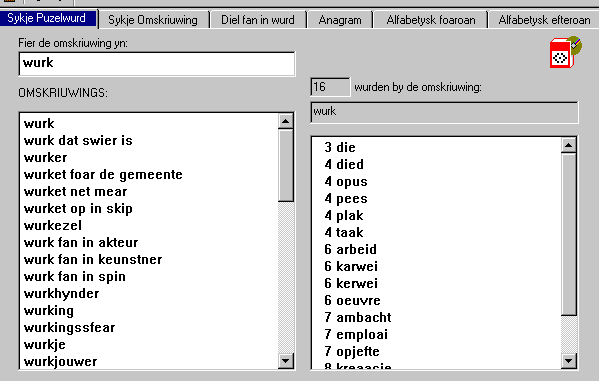
Task: Choose 'wurk fan in keunstner' description
Action: (x=93, y=259)
